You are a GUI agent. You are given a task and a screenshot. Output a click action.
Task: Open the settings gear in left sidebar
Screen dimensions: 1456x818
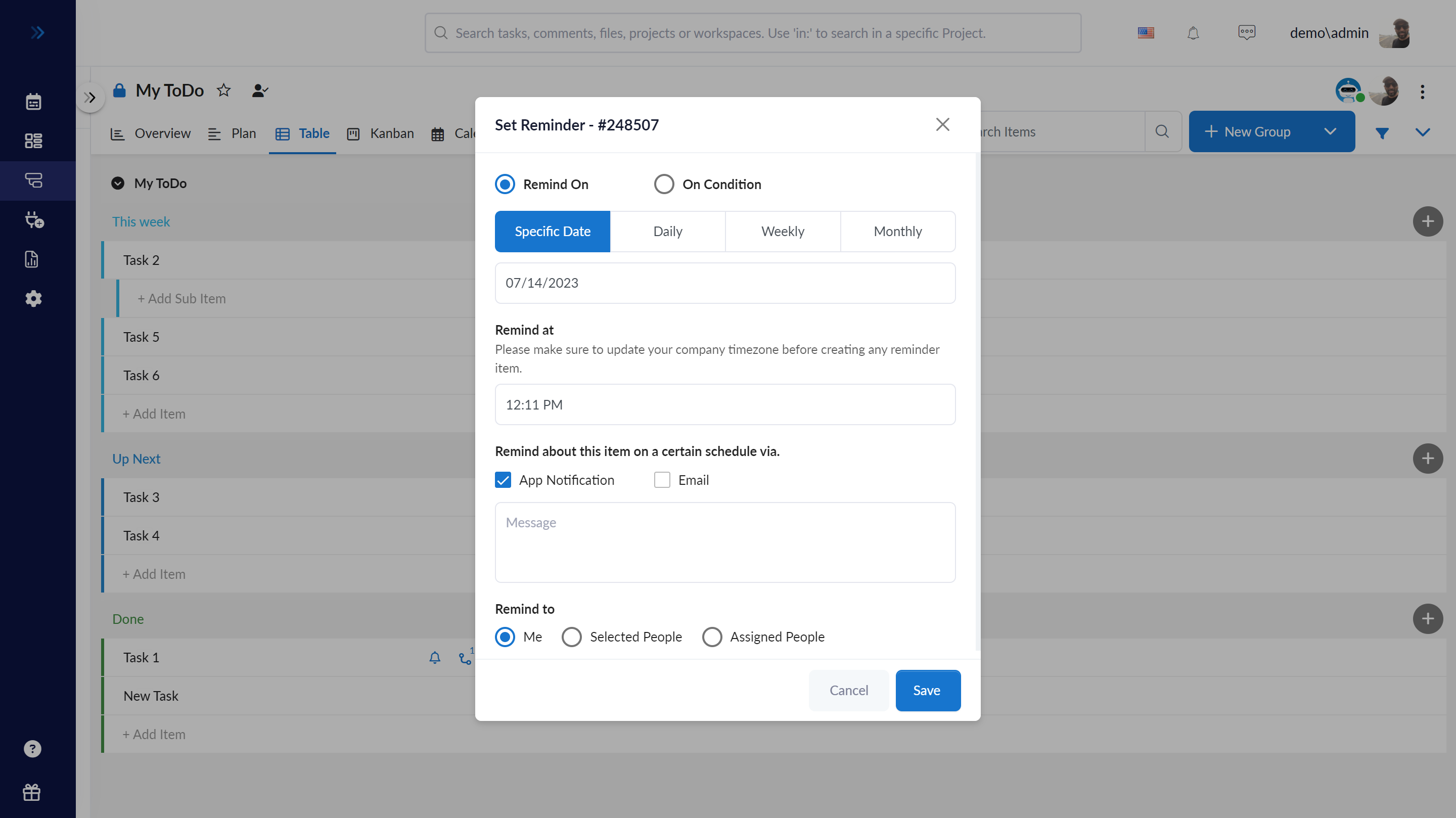pos(33,298)
